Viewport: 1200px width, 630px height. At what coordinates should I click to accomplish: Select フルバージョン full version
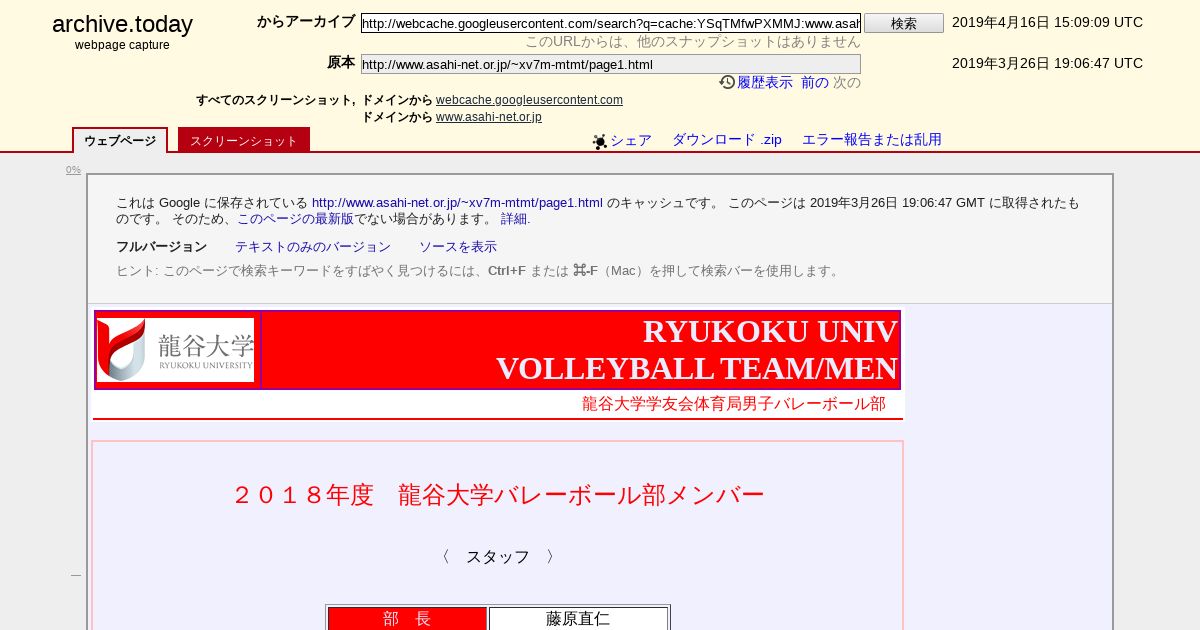click(x=161, y=246)
